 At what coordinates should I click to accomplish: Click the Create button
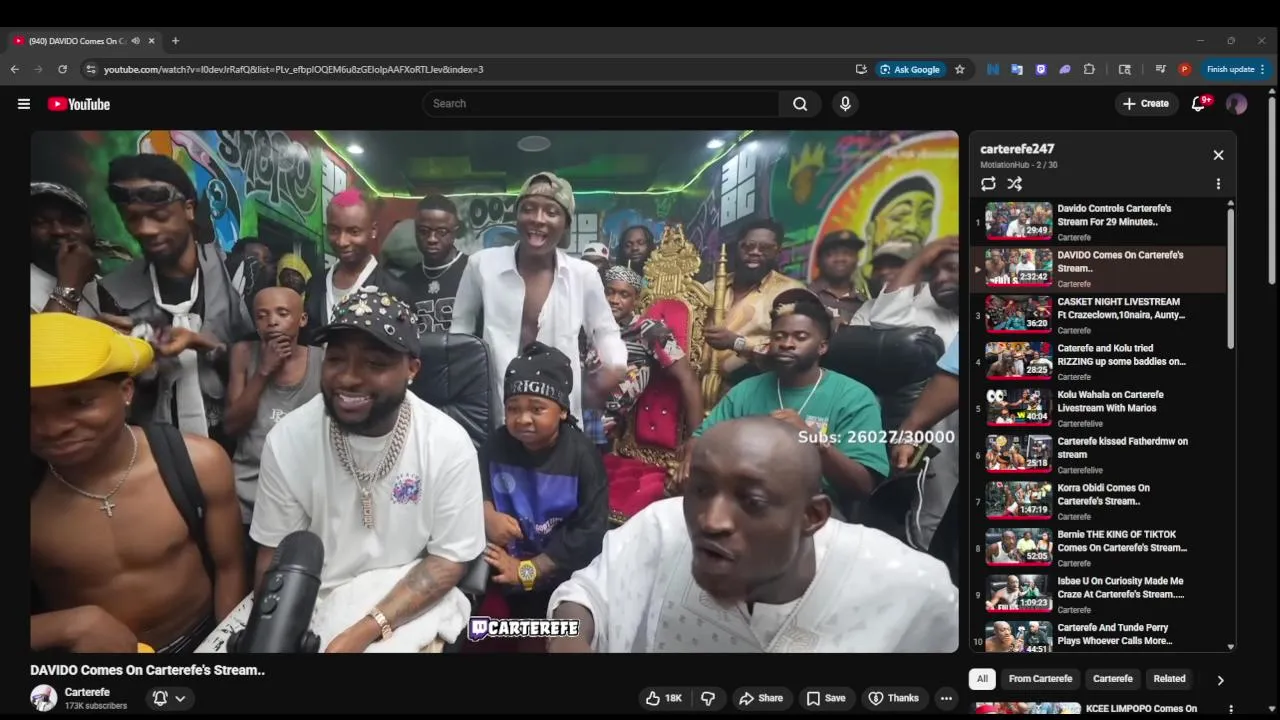[x=1146, y=104]
